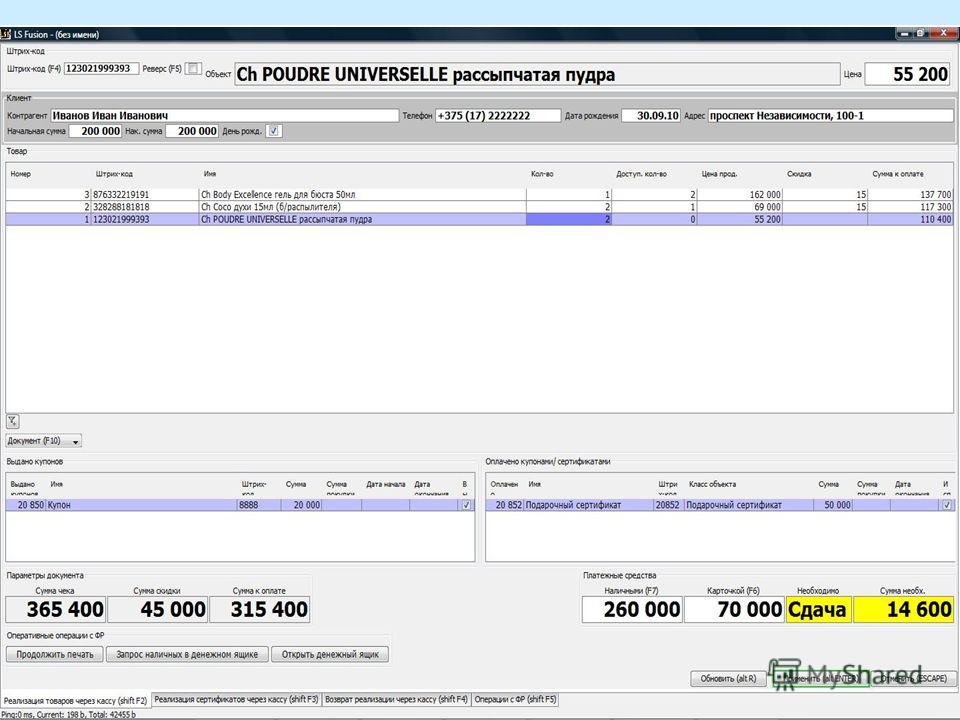This screenshot has width=960, height=720.
Task: Toggle the checkbox in Подарочный сертификат row
Action: click(947, 505)
